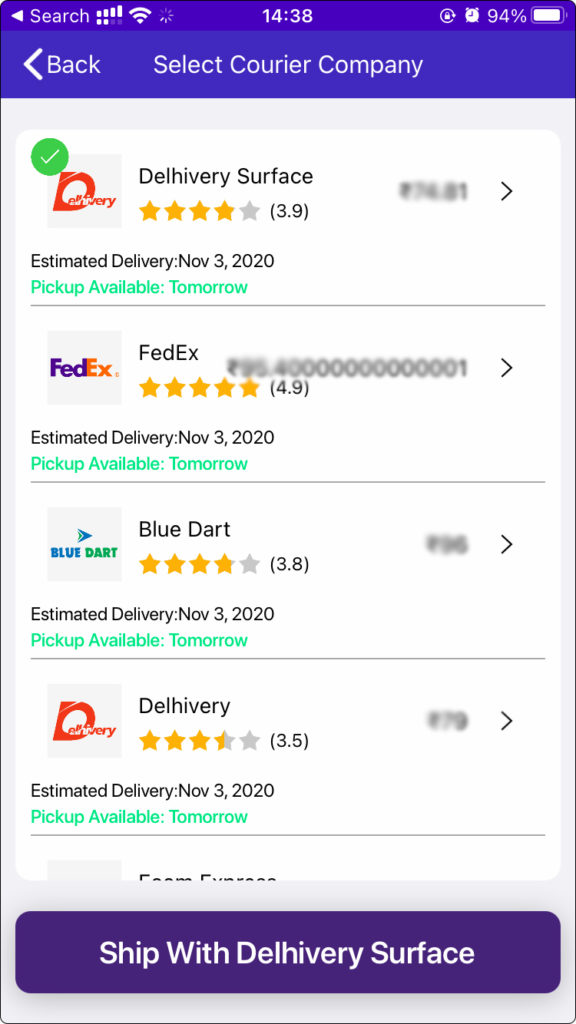Tap the Wi-Fi icon in status bar

pos(140,16)
